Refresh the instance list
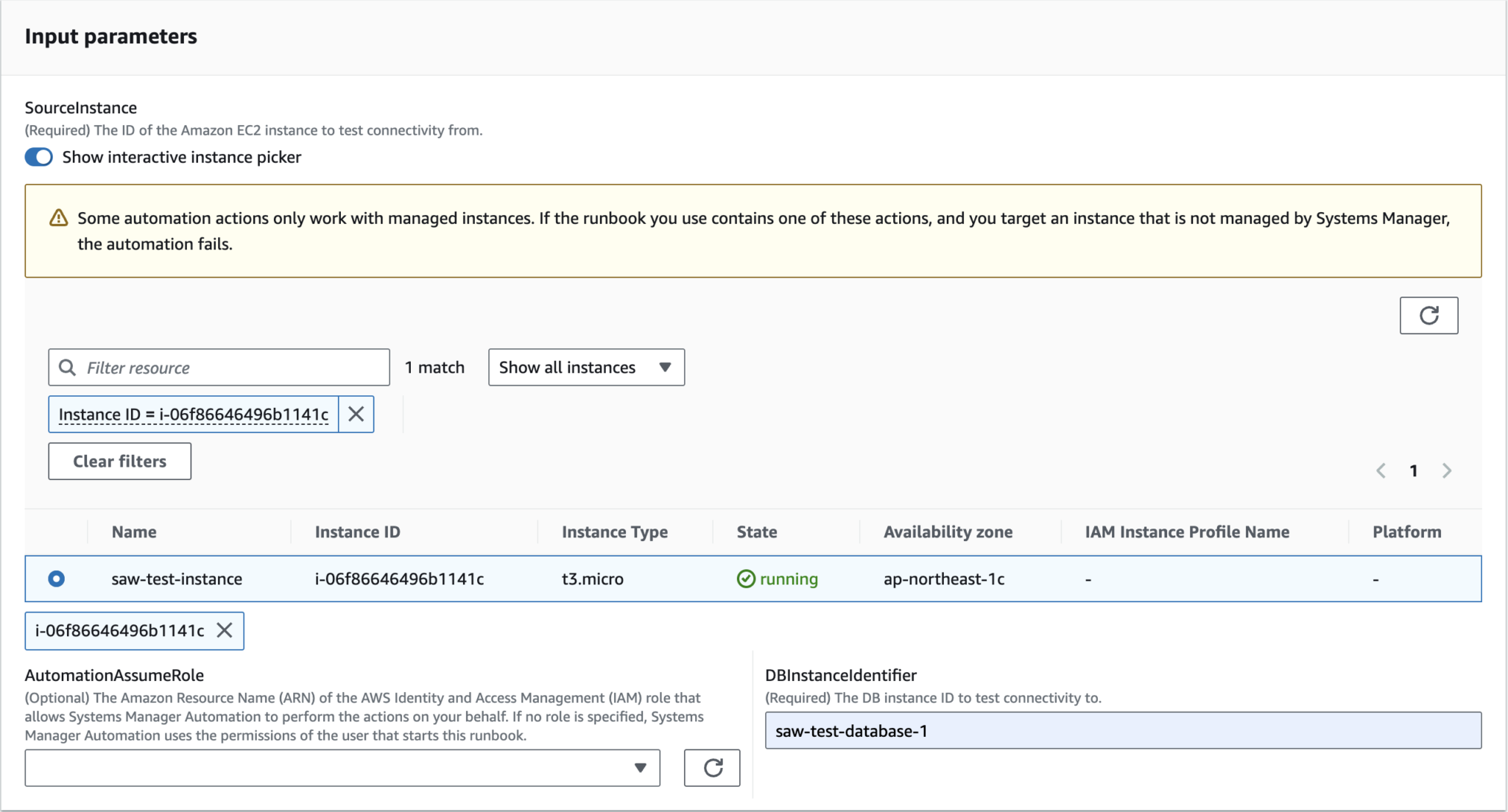 (1429, 315)
